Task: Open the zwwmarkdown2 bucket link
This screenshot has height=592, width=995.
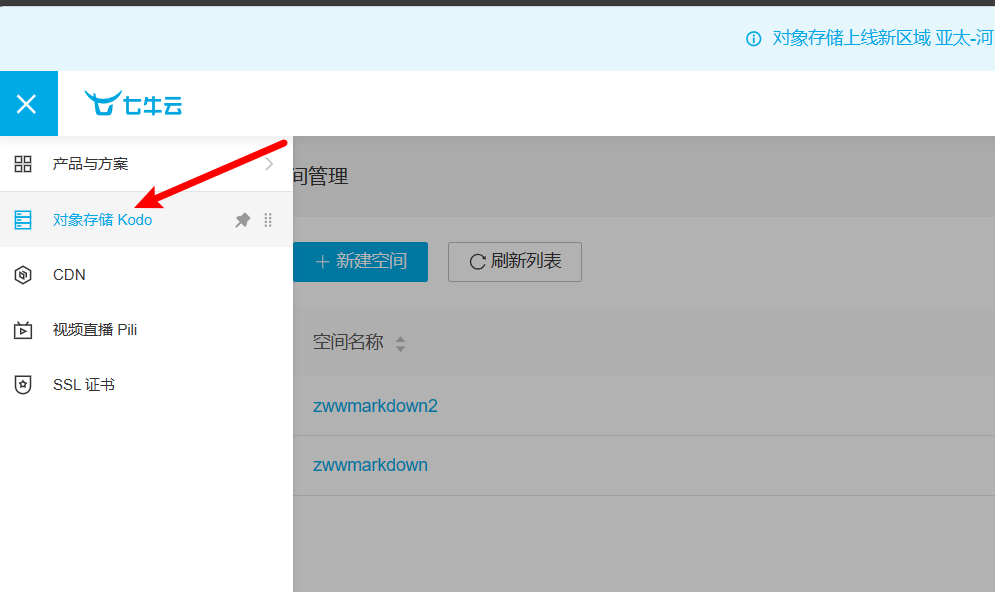Action: tap(375, 406)
